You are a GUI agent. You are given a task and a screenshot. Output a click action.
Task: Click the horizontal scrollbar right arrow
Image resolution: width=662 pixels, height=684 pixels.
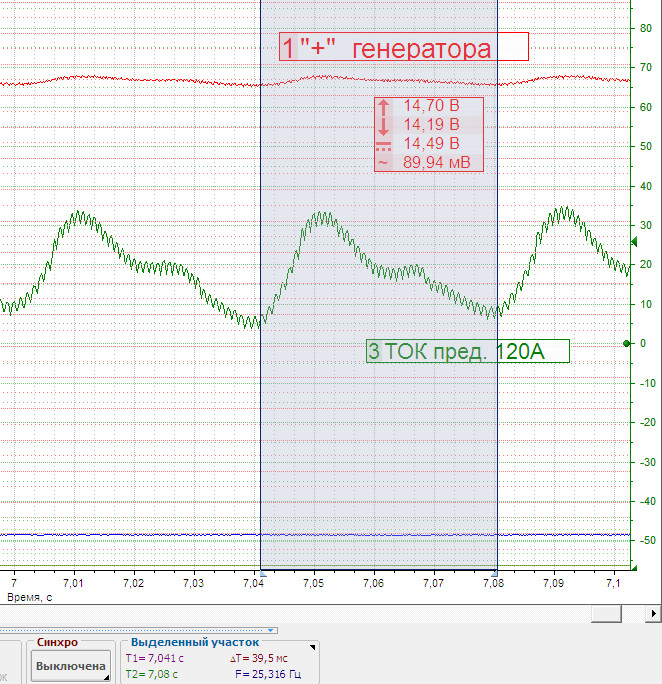pyautogui.click(x=653, y=614)
